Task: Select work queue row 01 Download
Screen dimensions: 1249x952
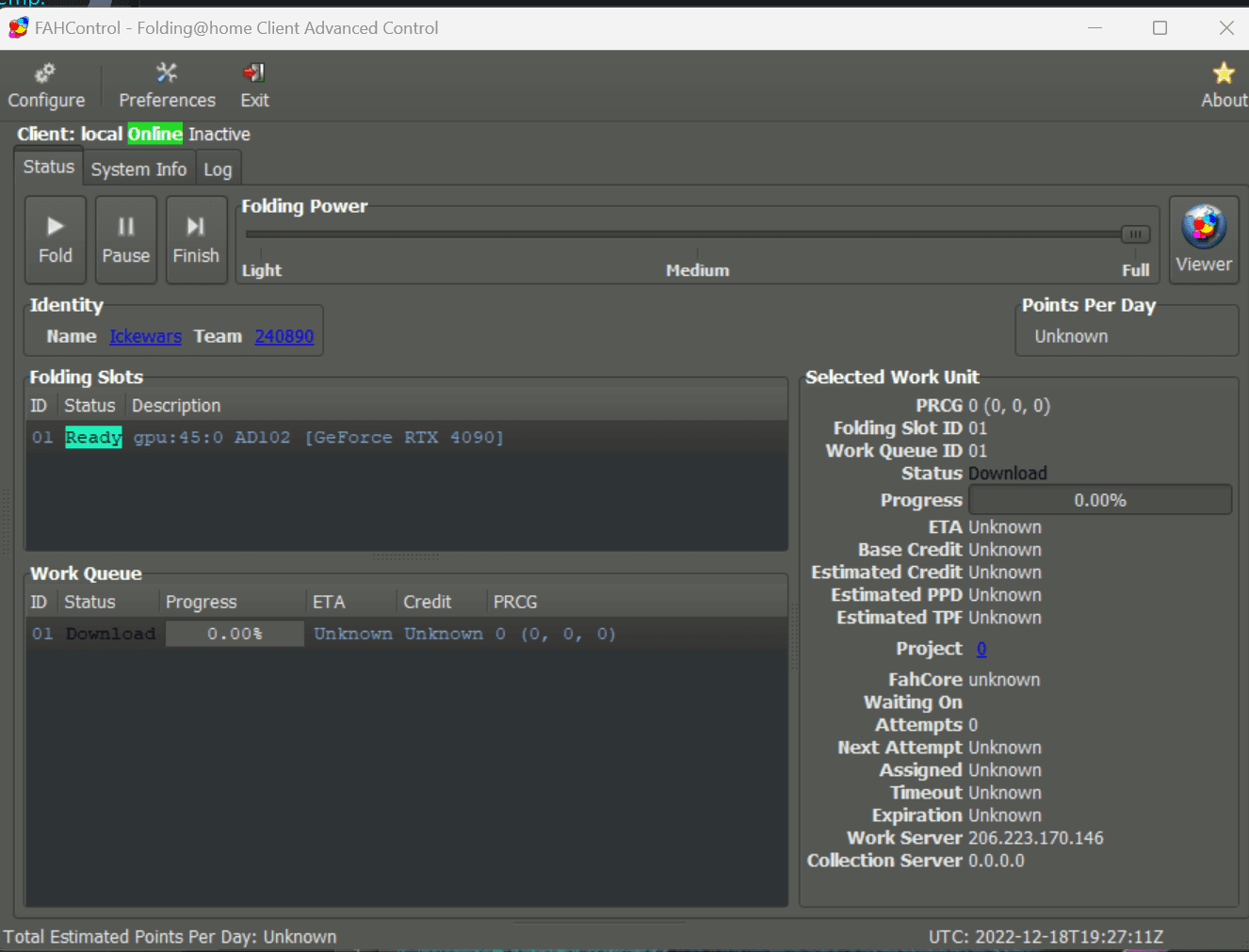Action: coord(406,634)
